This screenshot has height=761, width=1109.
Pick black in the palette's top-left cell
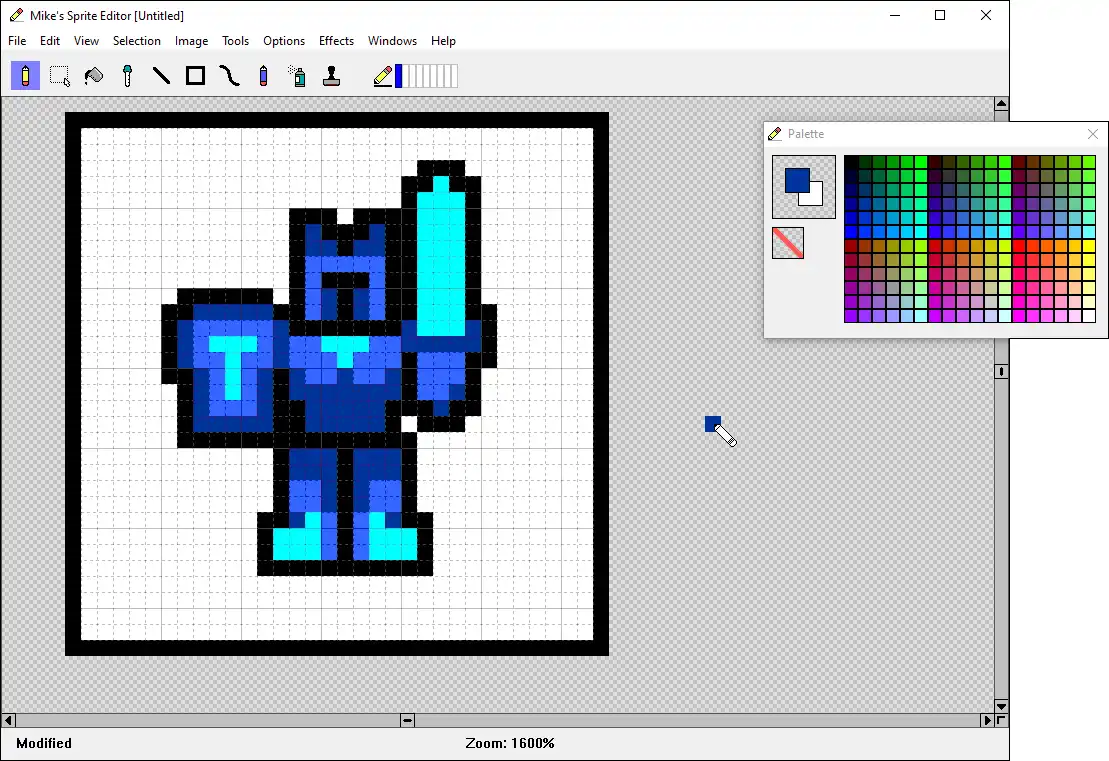point(851,162)
